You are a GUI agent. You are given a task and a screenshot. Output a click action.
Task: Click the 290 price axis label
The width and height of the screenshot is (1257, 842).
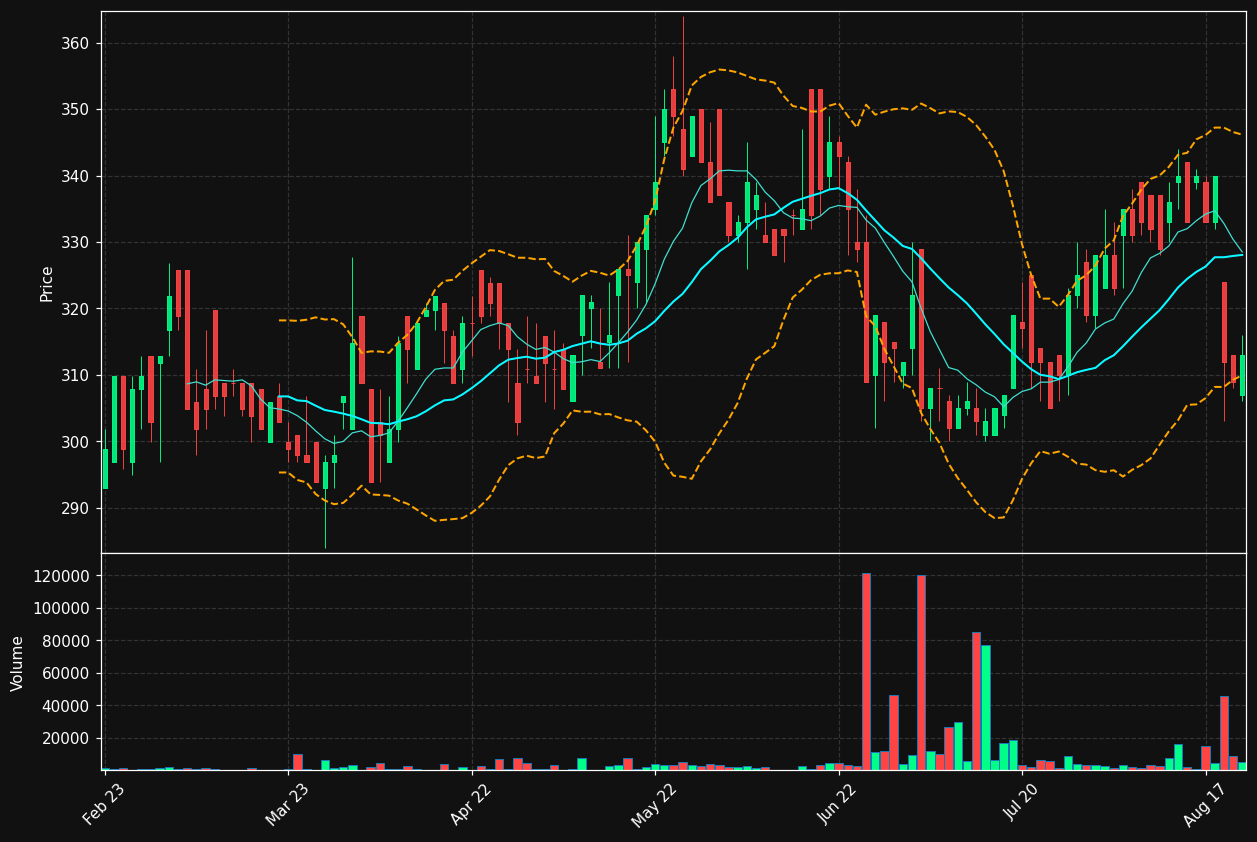coord(76,509)
